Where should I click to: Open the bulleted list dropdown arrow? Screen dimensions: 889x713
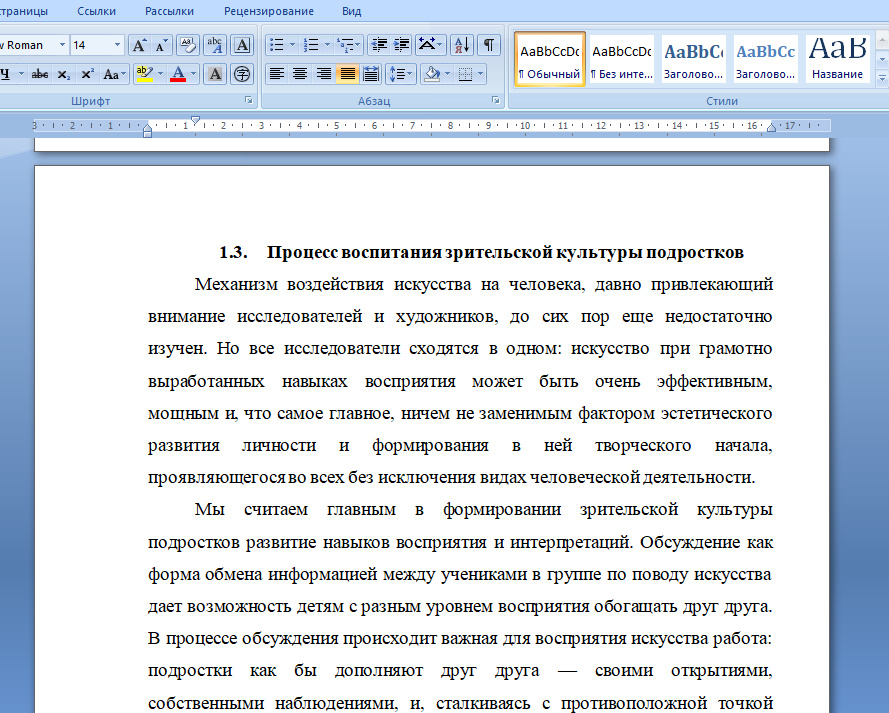292,45
